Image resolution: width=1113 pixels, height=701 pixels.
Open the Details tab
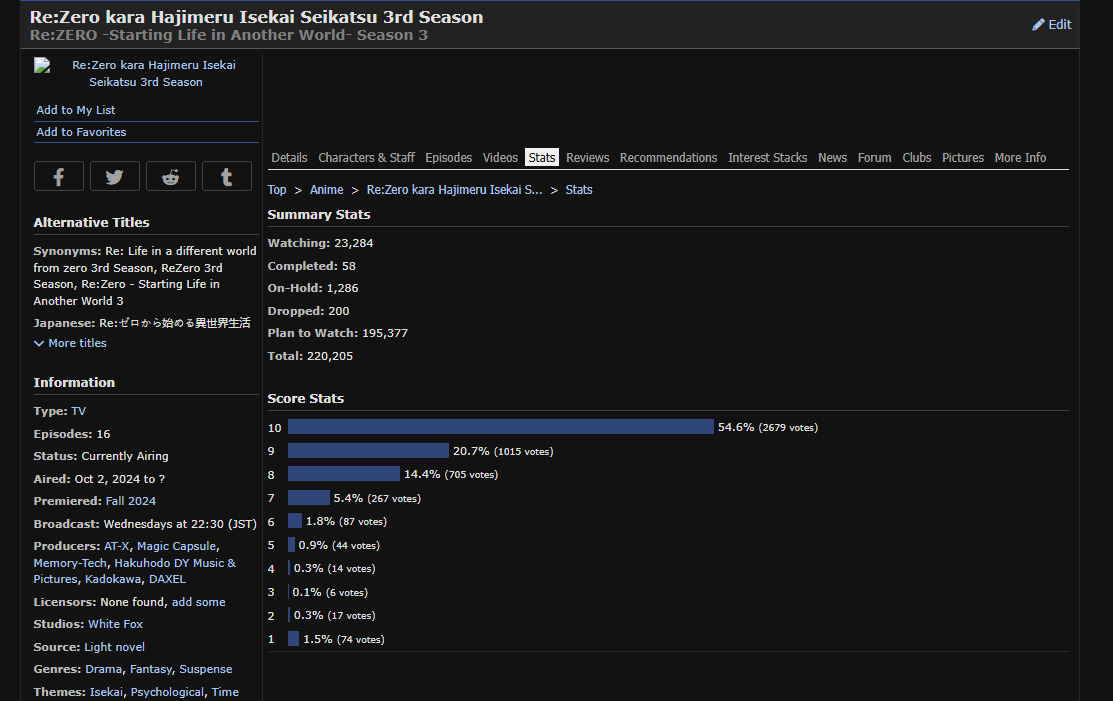[x=289, y=158]
